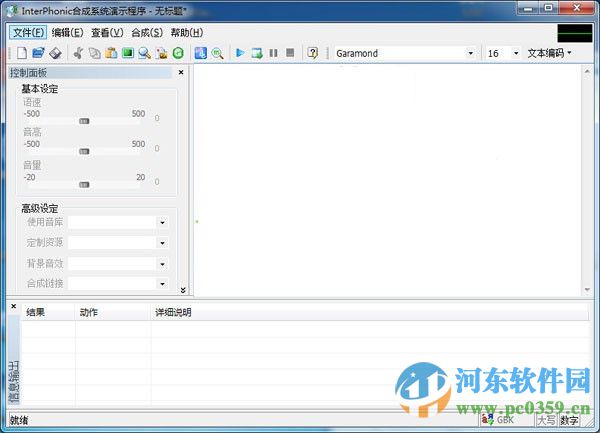Viewport: 600px width, 433px height.
Task: Click the 控制面板 panel title
Action: pyautogui.click(x=29, y=73)
